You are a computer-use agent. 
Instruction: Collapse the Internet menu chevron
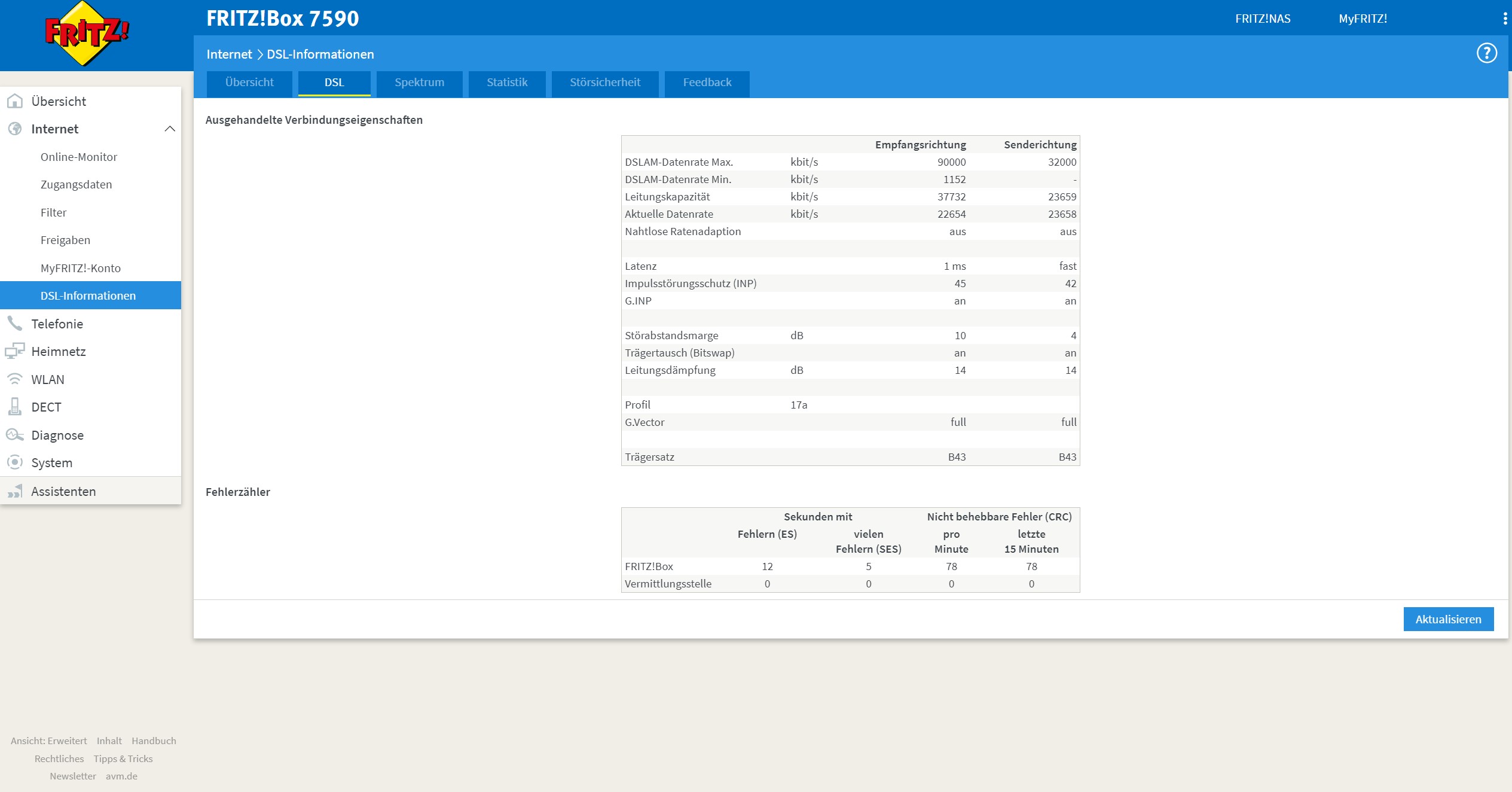tap(170, 129)
